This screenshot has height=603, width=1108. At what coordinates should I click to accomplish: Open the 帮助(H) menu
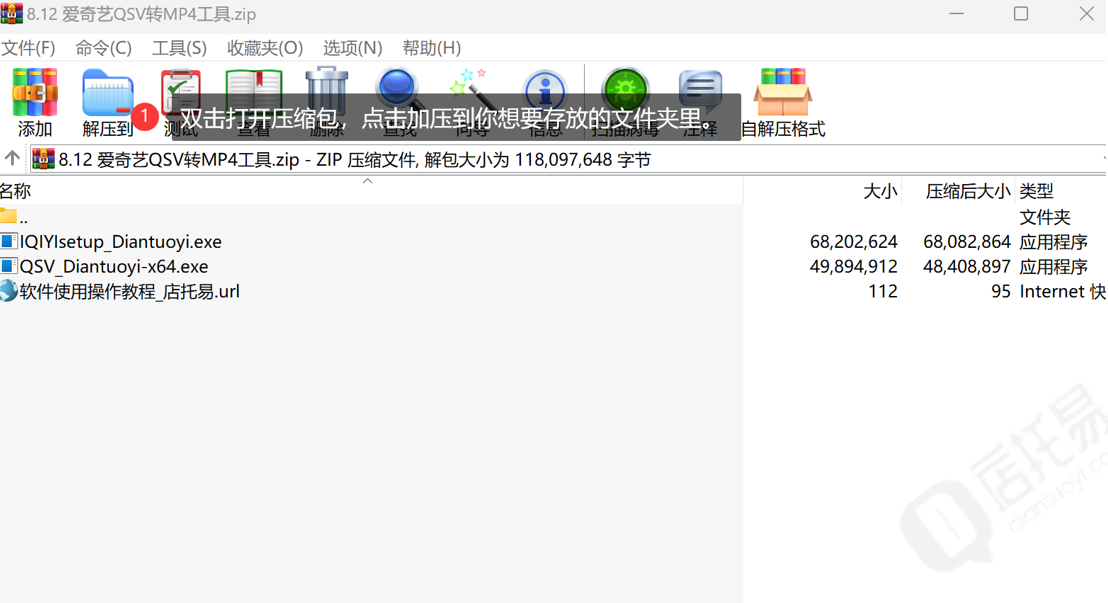pyautogui.click(x=432, y=48)
